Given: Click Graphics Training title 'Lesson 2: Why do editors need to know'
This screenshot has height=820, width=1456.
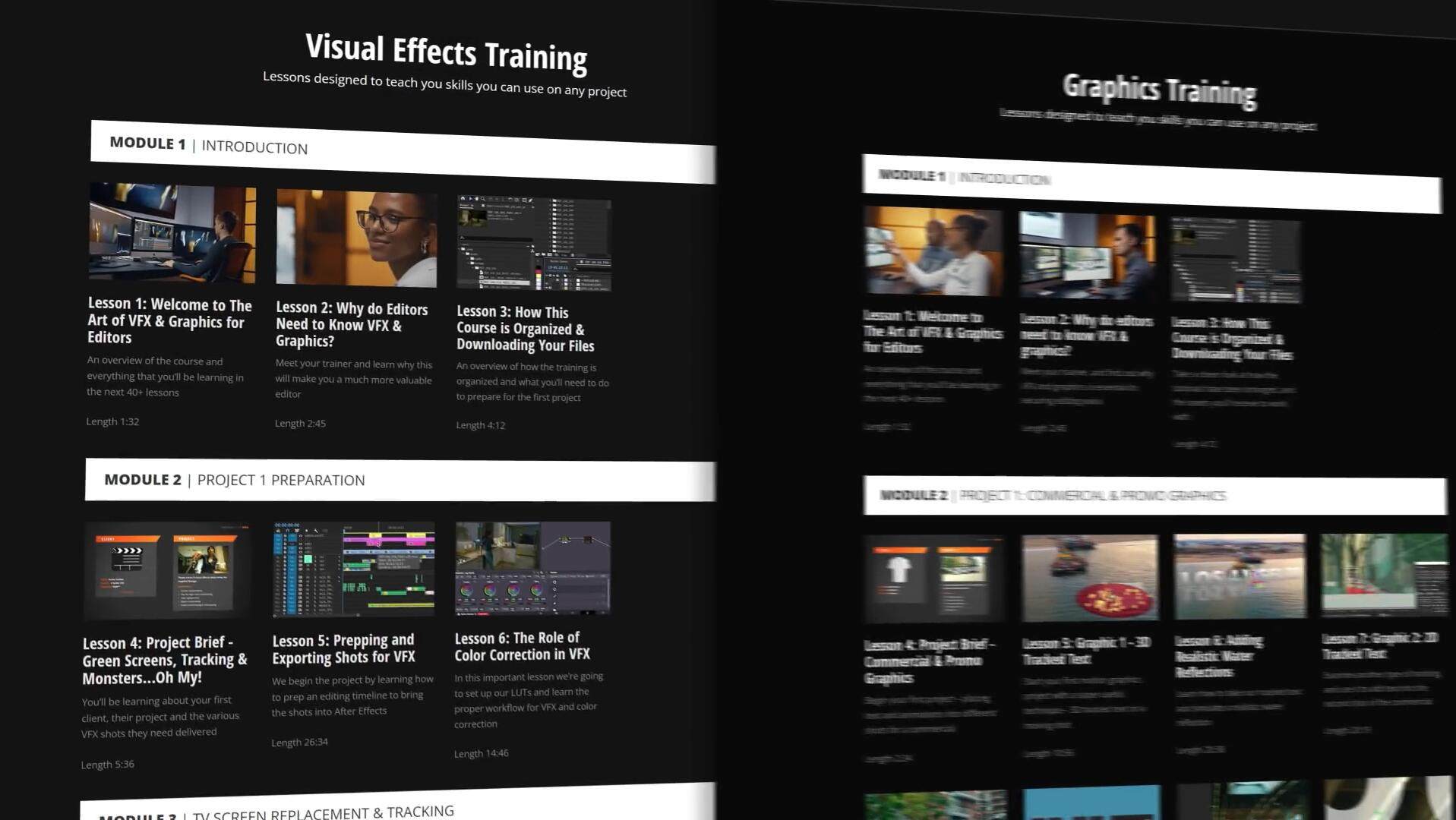Looking at the screenshot, I should [1086, 335].
